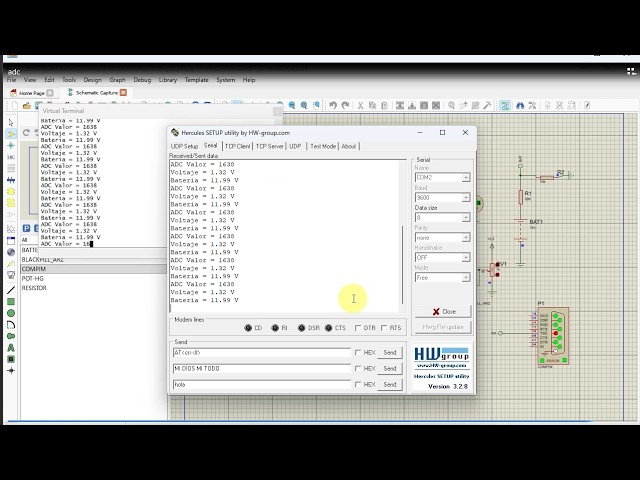Select the 2D line drawing tool

tap(11, 290)
